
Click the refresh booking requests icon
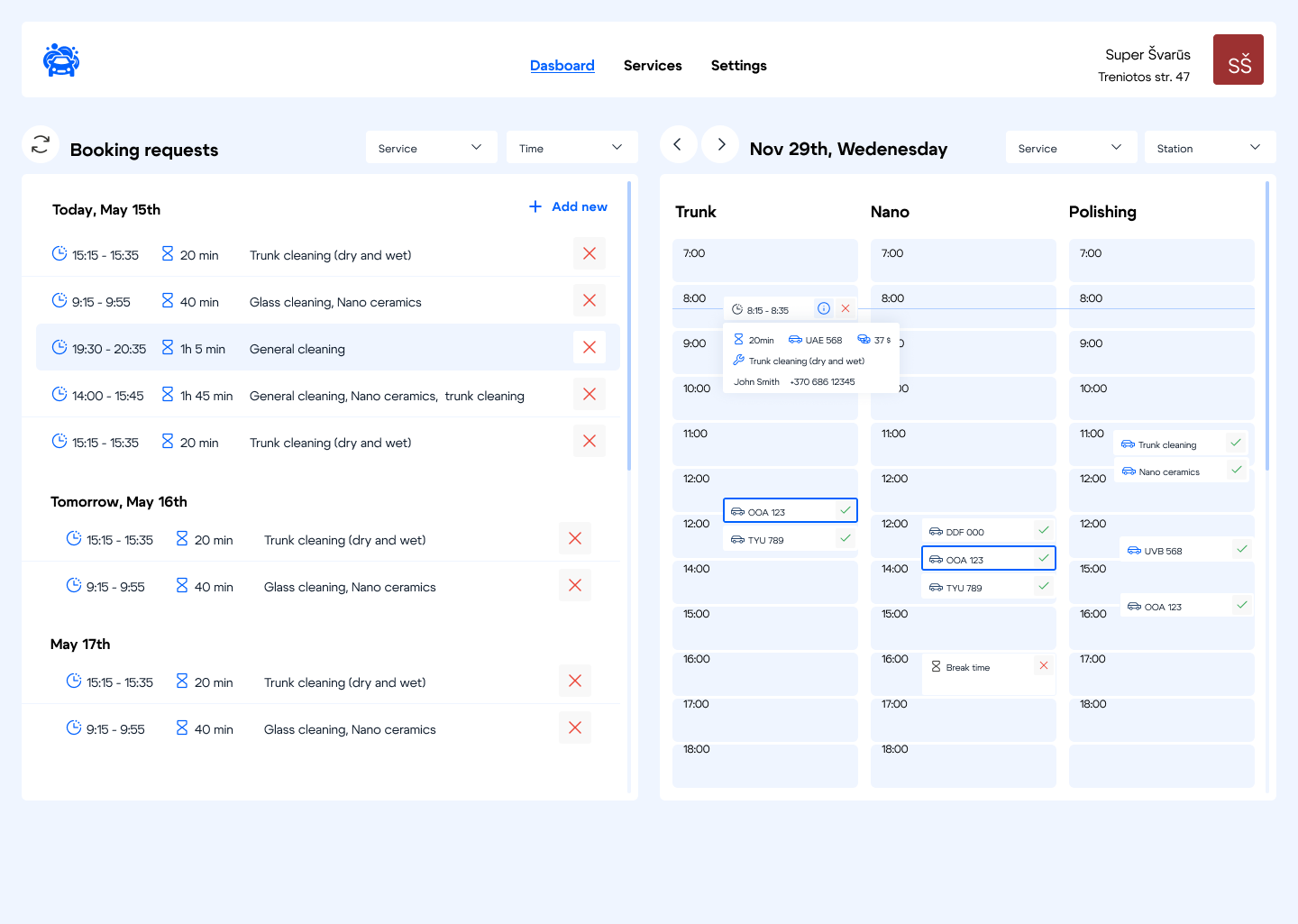[x=41, y=144]
